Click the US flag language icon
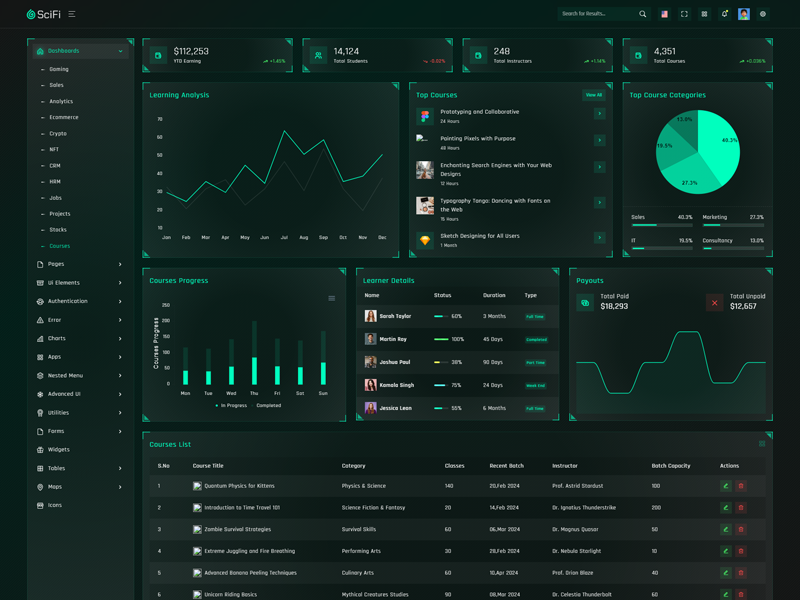 [x=664, y=14]
